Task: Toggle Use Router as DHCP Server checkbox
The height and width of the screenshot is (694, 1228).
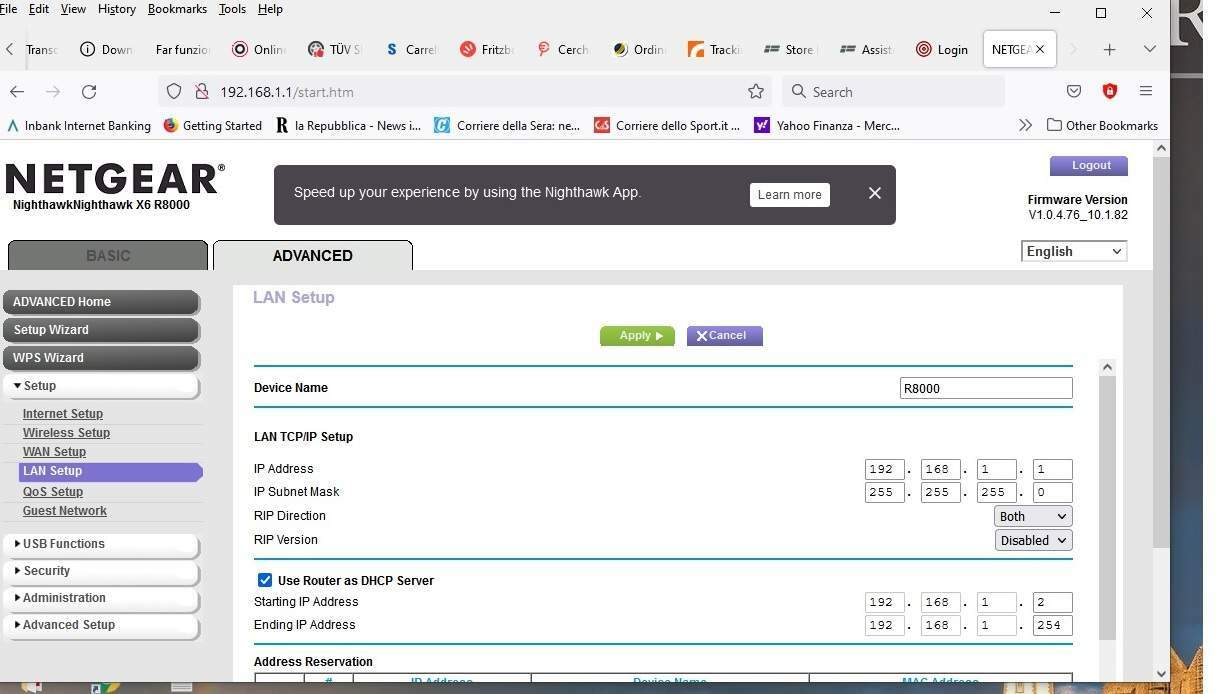Action: pyautogui.click(x=265, y=580)
